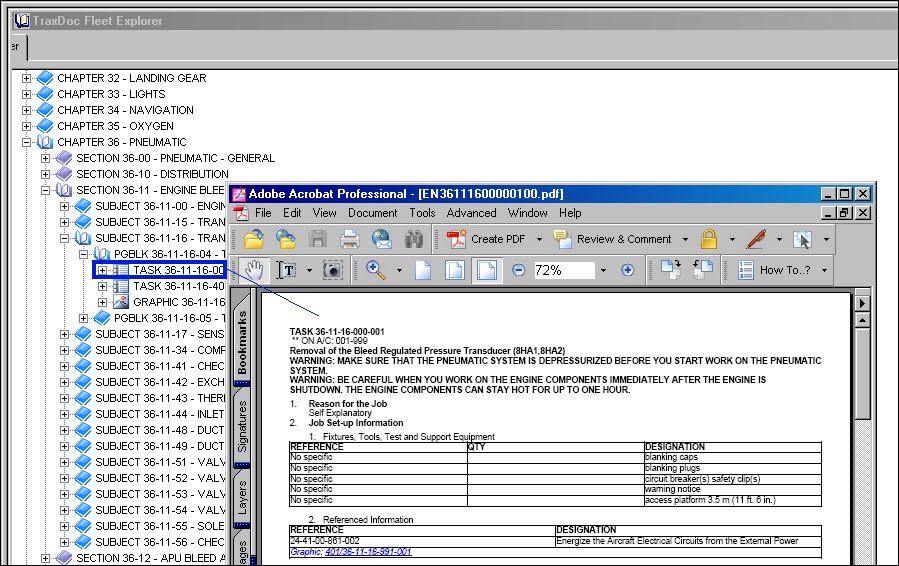The image size is (899, 566).
Task: Click the Secure padlock icon
Action: click(x=709, y=239)
